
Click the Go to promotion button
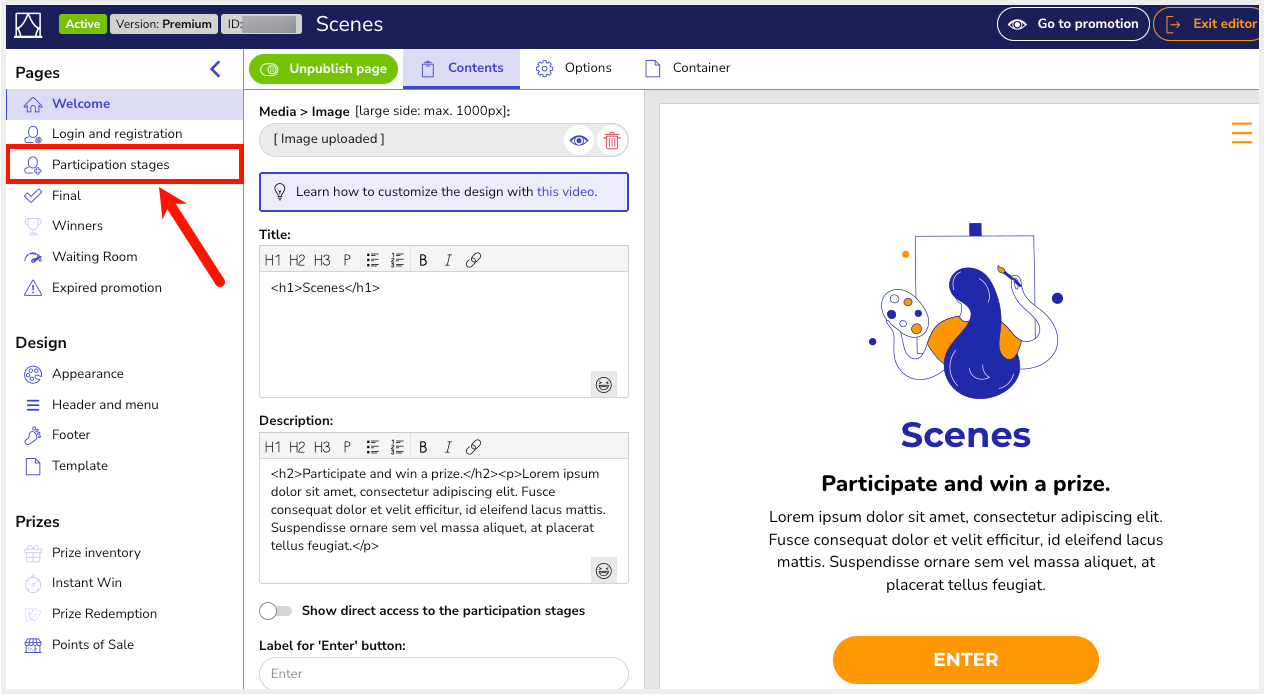[1073, 24]
